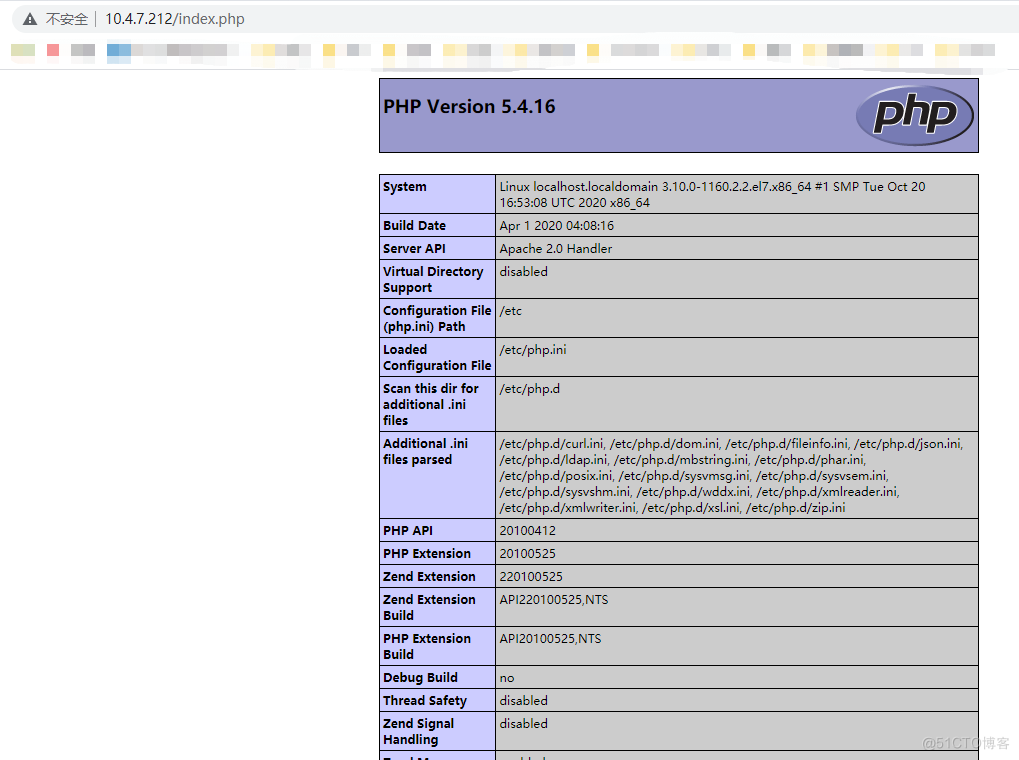1019x760 pixels.
Task: Click the PHP logo in header
Action: point(915,116)
